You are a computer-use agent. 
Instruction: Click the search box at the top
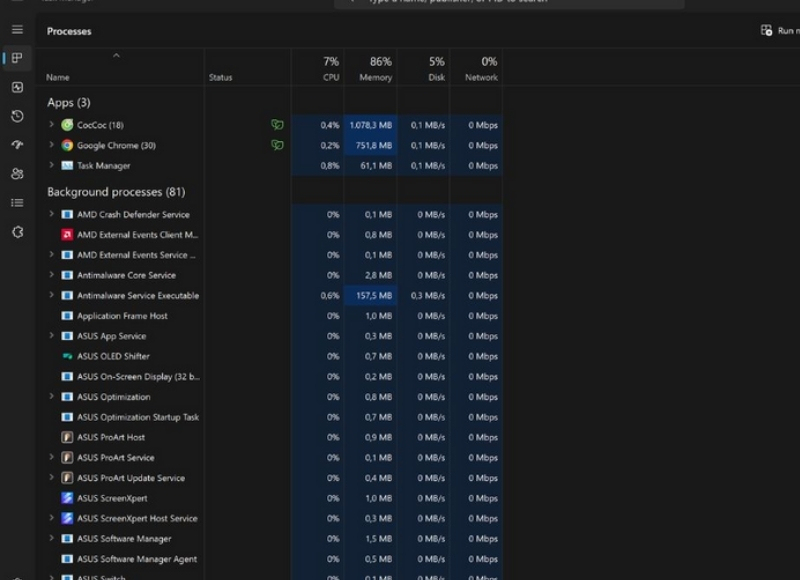coord(509,3)
